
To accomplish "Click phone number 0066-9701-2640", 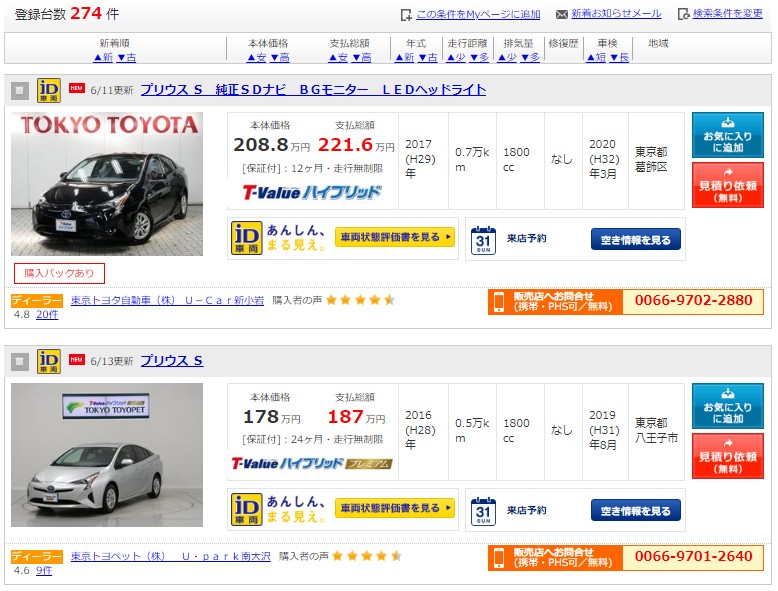I will tap(694, 556).
